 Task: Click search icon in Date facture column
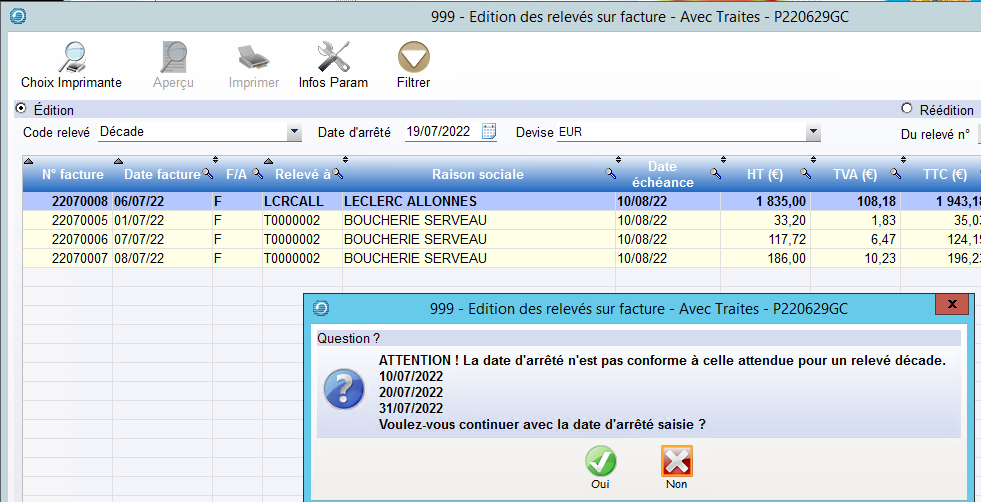208,174
